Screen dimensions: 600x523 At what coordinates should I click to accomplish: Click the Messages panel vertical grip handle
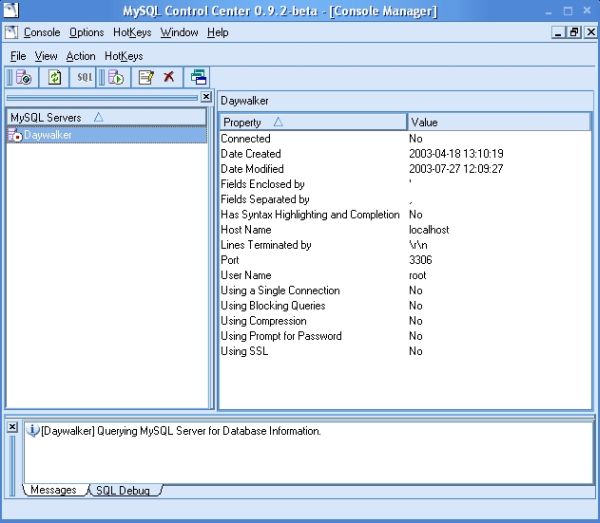tap(12, 465)
